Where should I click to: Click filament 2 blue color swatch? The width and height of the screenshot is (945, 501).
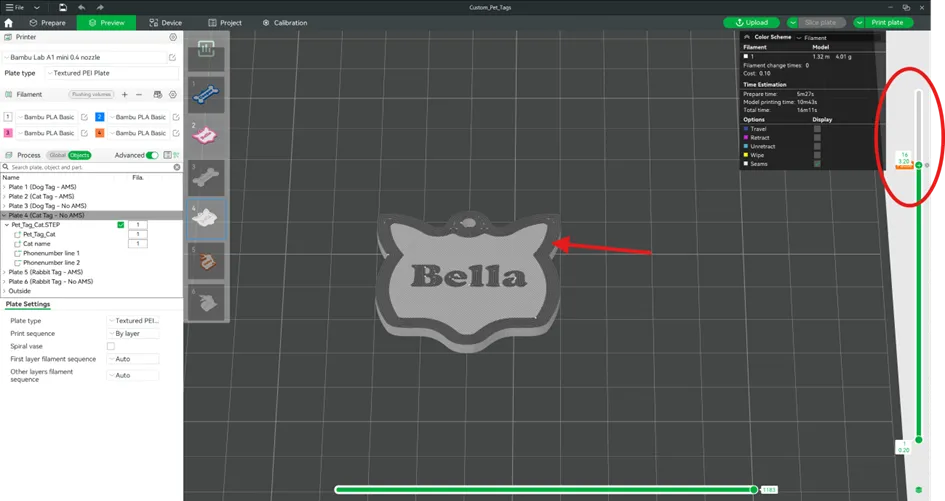pyautogui.click(x=99, y=117)
